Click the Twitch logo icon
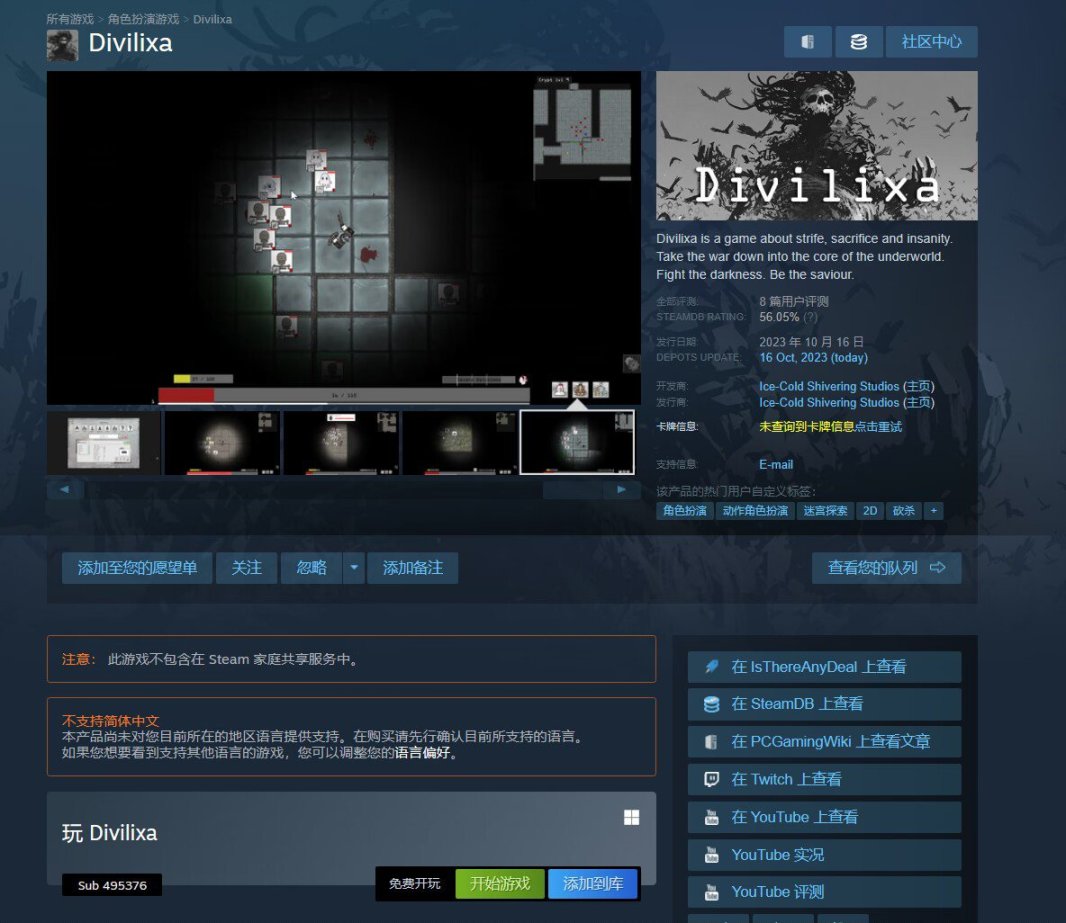Viewport: 1066px width, 923px height. 711,780
